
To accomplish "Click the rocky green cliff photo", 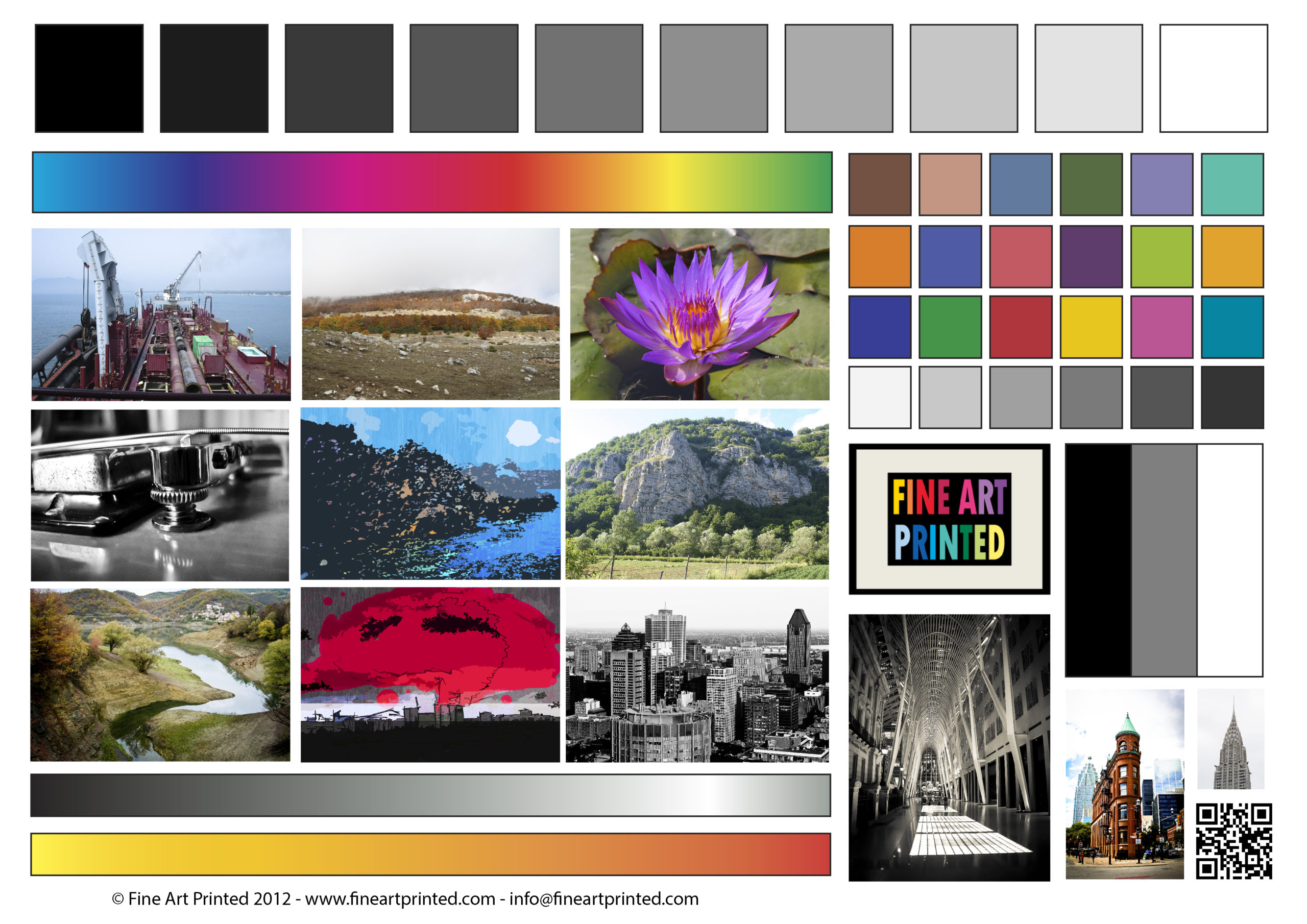I will [x=697, y=494].
